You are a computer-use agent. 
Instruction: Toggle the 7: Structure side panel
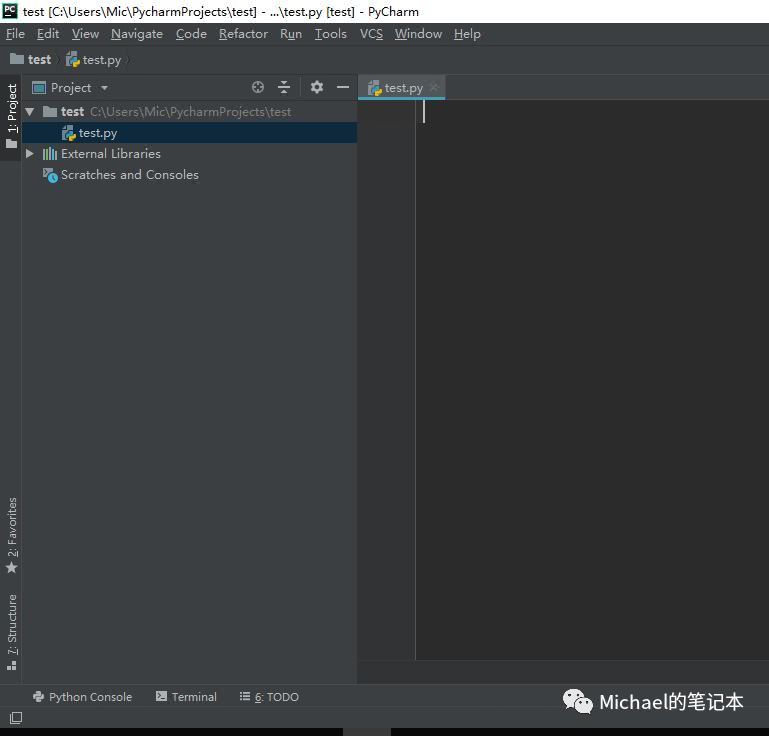[x=12, y=628]
